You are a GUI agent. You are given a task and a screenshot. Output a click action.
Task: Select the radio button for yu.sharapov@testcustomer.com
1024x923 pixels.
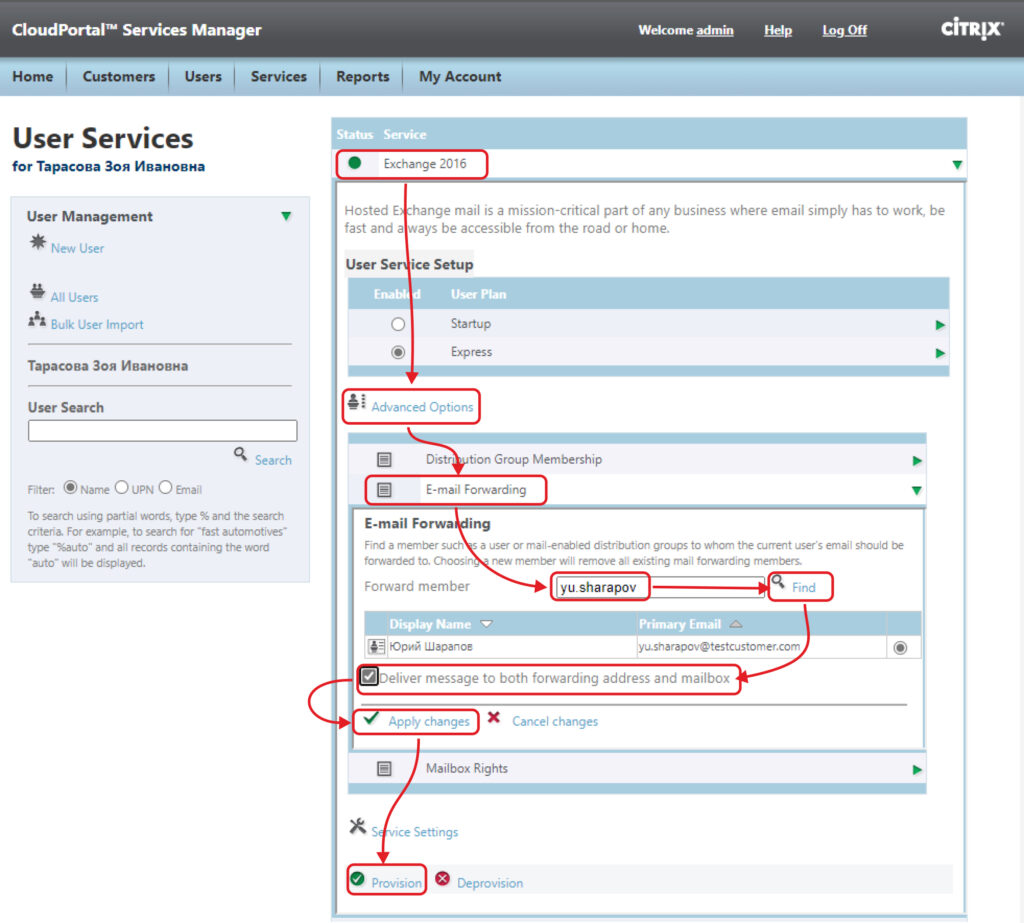coord(900,648)
